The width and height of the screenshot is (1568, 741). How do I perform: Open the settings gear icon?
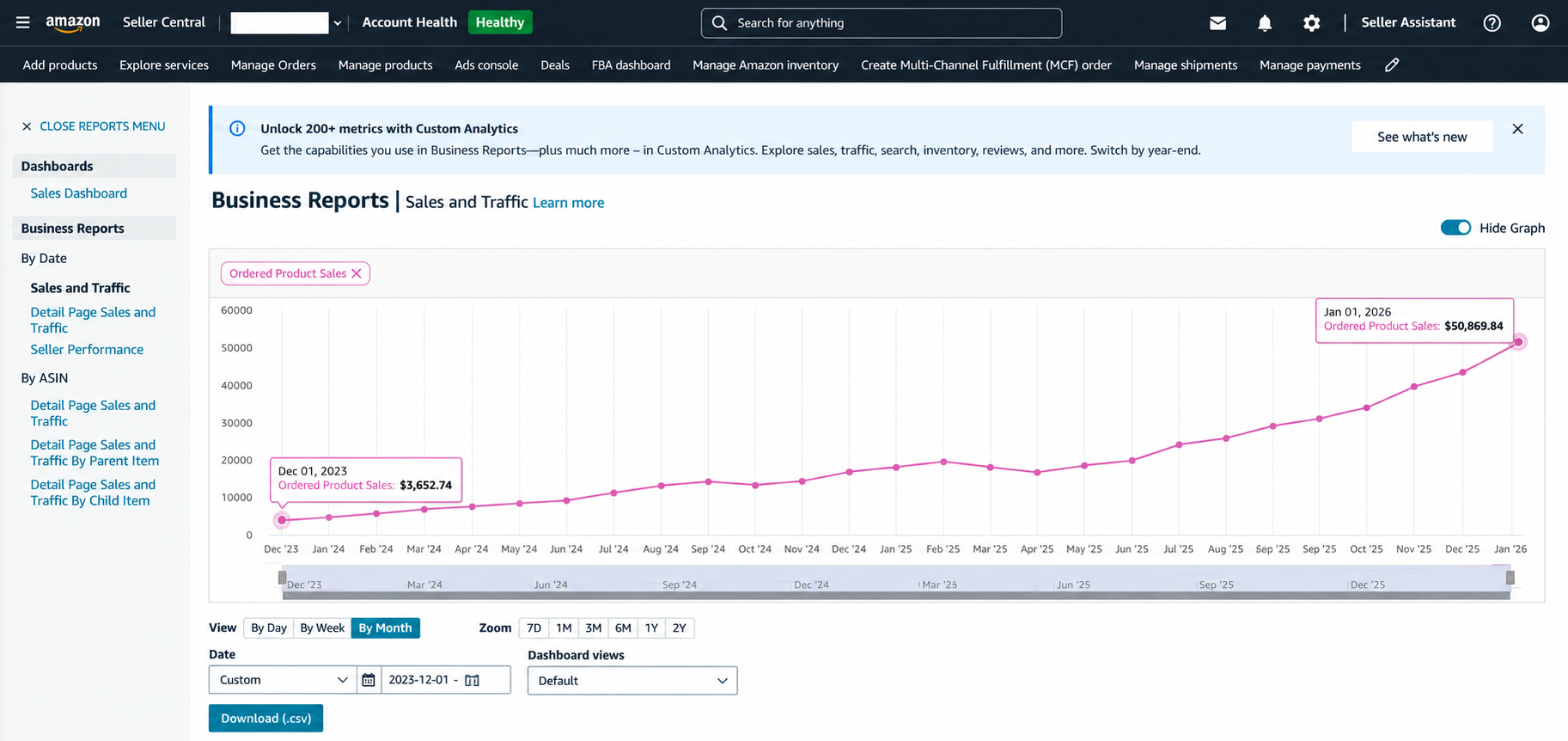point(1311,23)
